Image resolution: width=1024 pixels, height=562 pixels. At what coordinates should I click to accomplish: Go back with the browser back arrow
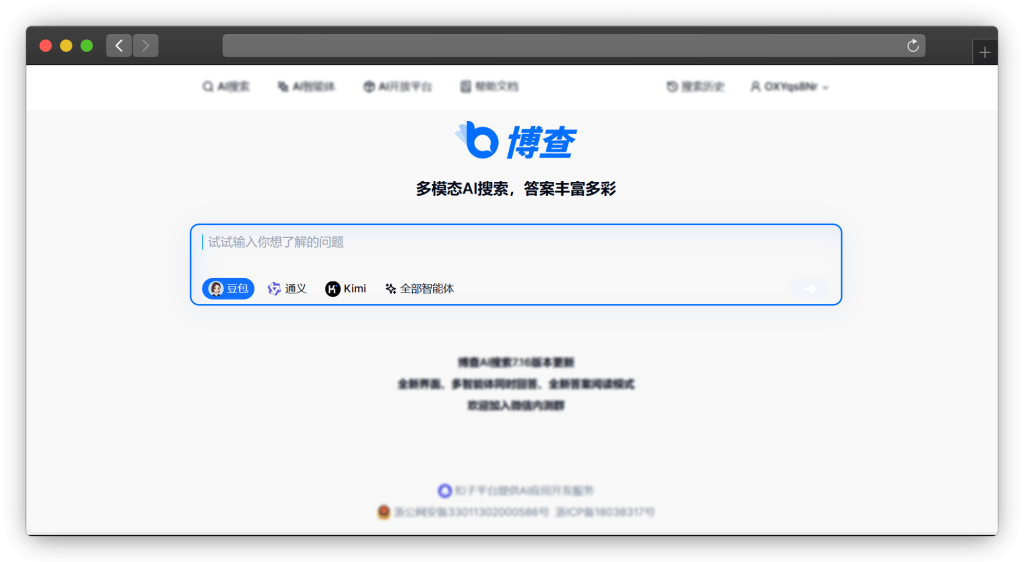pos(119,46)
